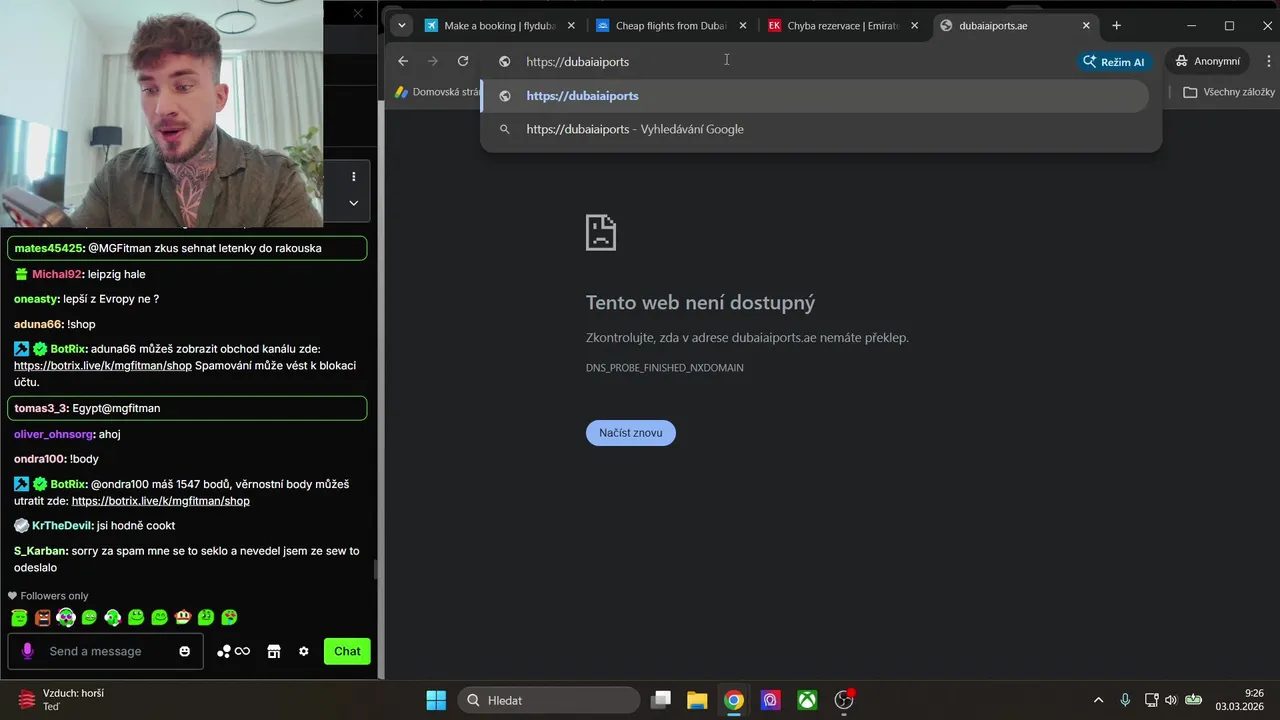Open the botrix shop link after ondra100
The image size is (1280, 720).
click(x=161, y=501)
